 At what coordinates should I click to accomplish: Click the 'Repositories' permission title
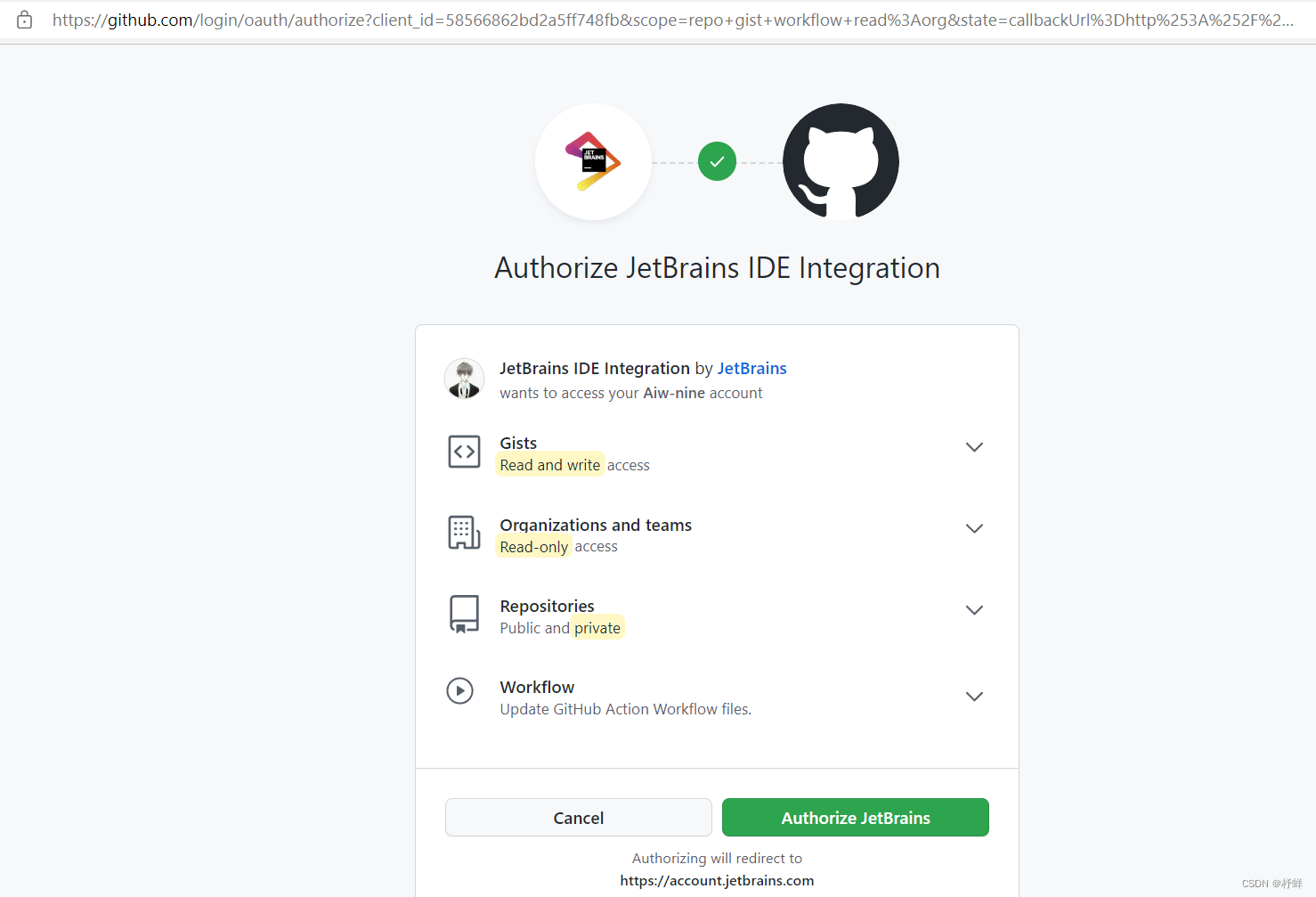pyautogui.click(x=547, y=606)
